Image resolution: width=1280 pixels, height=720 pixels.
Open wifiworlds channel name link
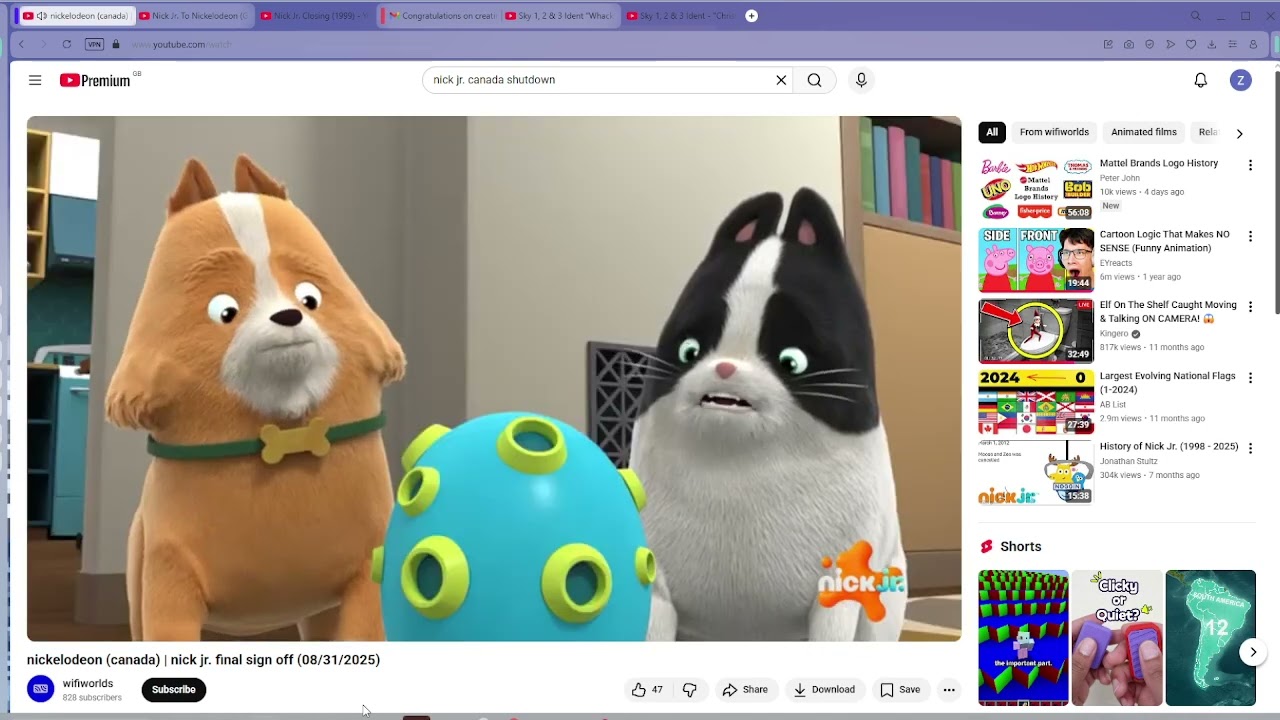[88, 684]
